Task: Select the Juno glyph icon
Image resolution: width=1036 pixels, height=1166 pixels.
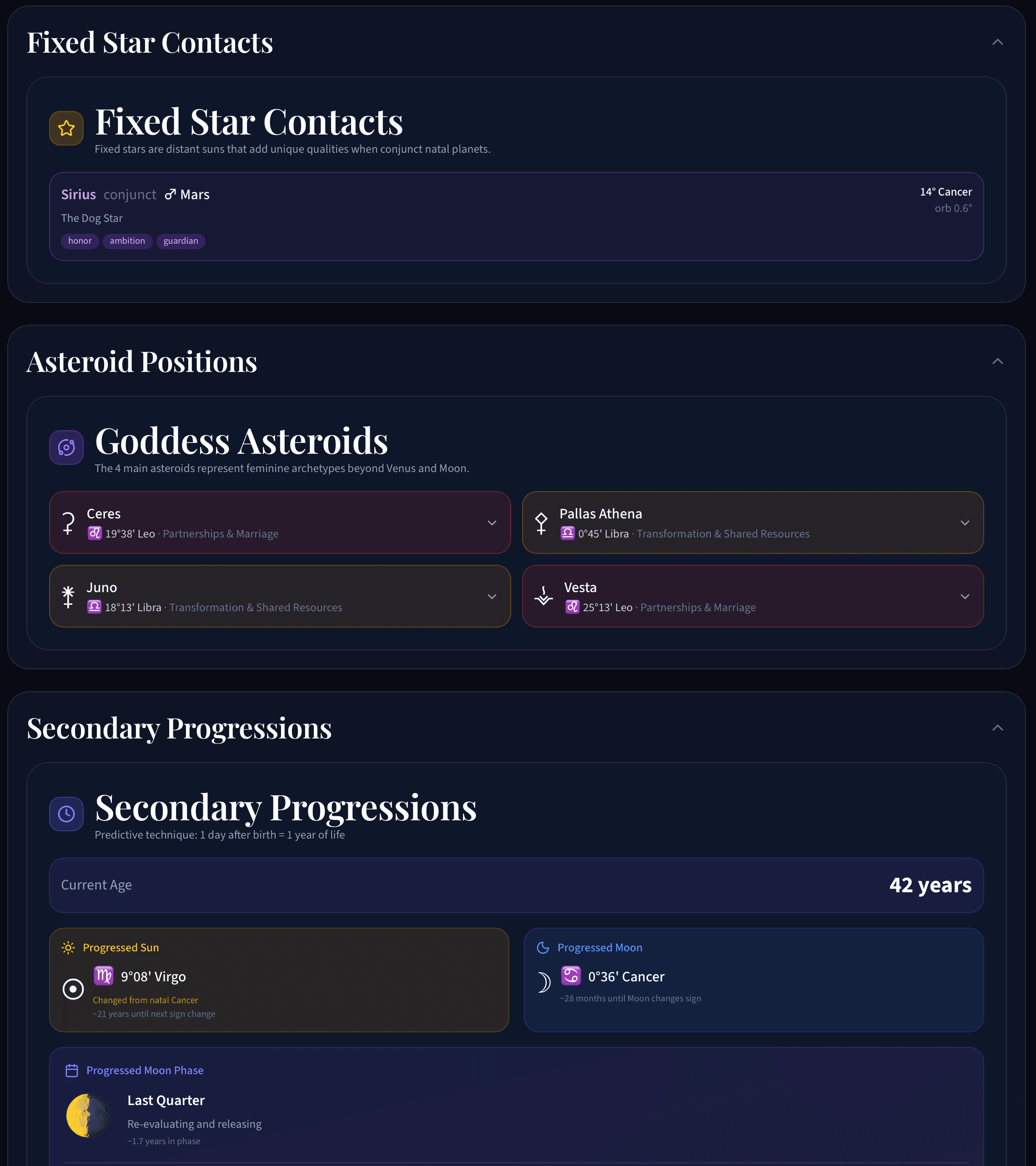Action: (x=69, y=596)
